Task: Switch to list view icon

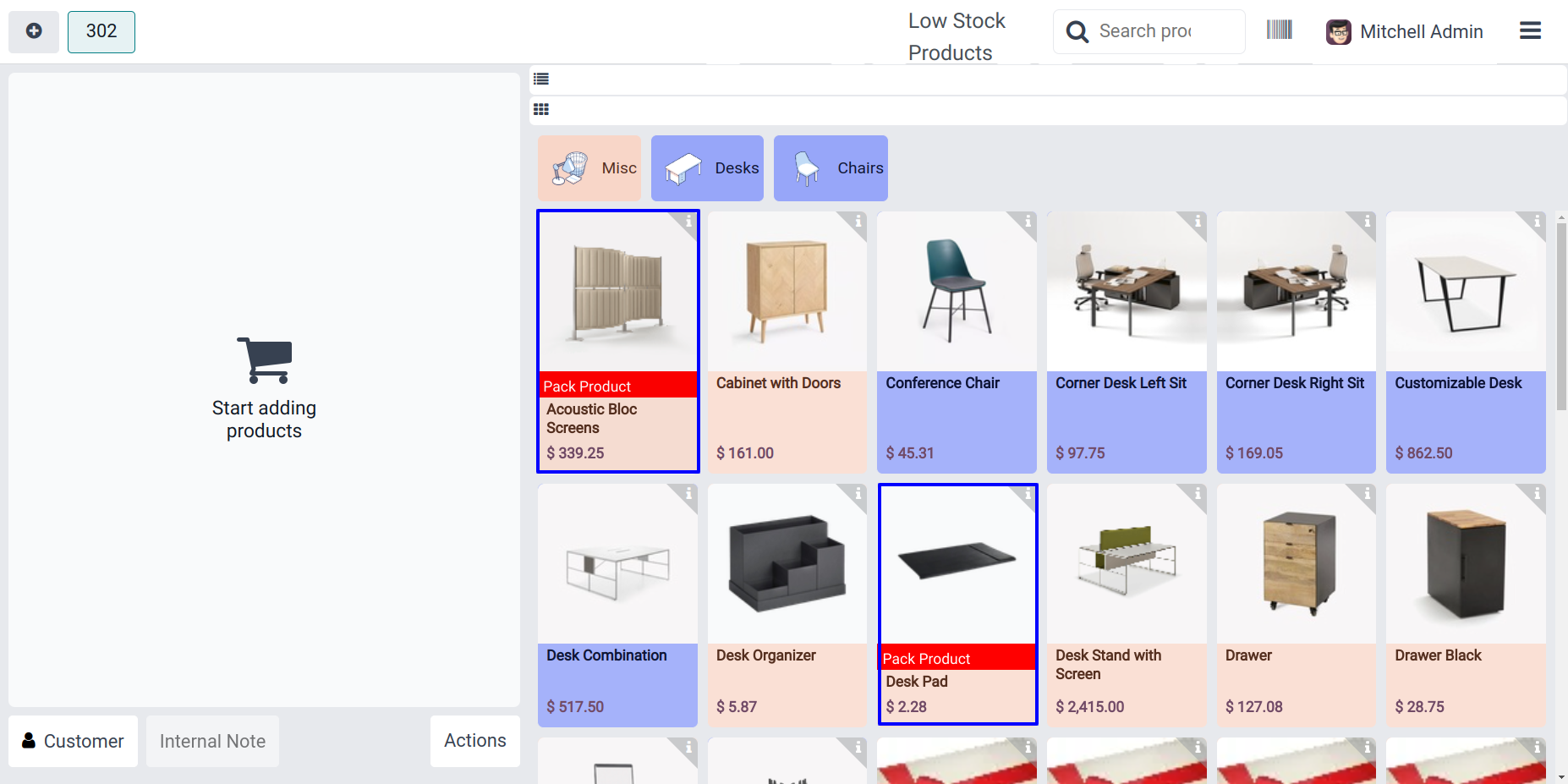Action: [541, 79]
